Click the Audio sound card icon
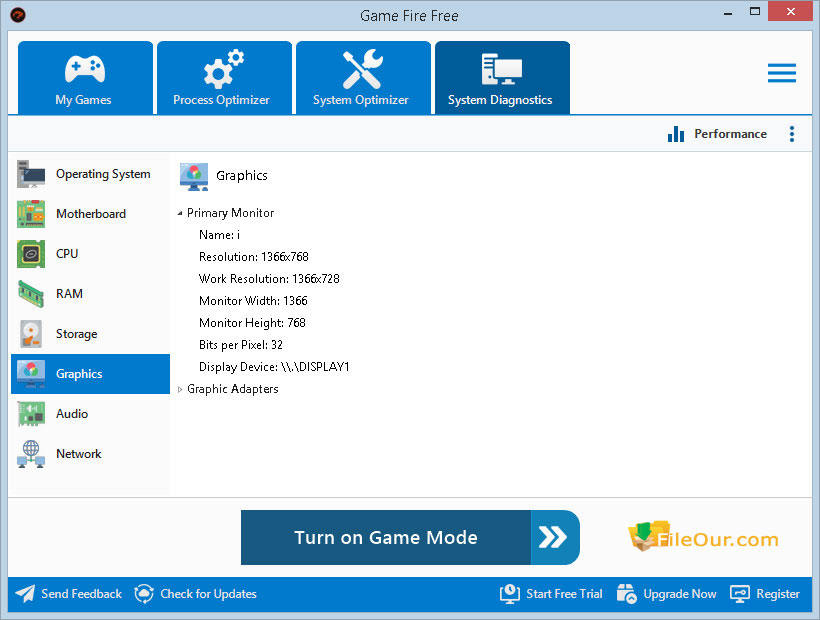The image size is (820, 620). (31, 414)
